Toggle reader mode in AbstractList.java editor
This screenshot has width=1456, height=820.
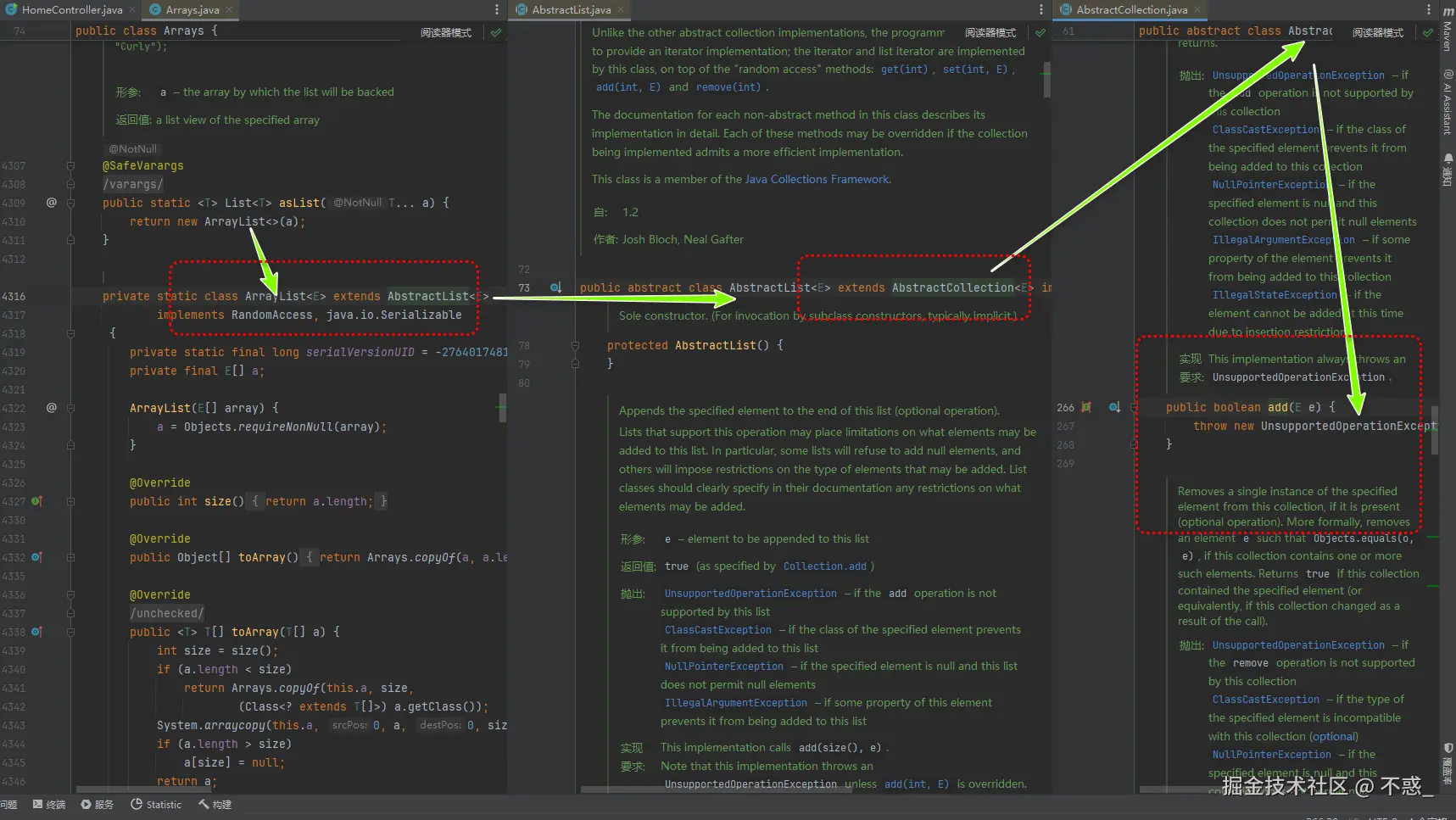point(990,32)
